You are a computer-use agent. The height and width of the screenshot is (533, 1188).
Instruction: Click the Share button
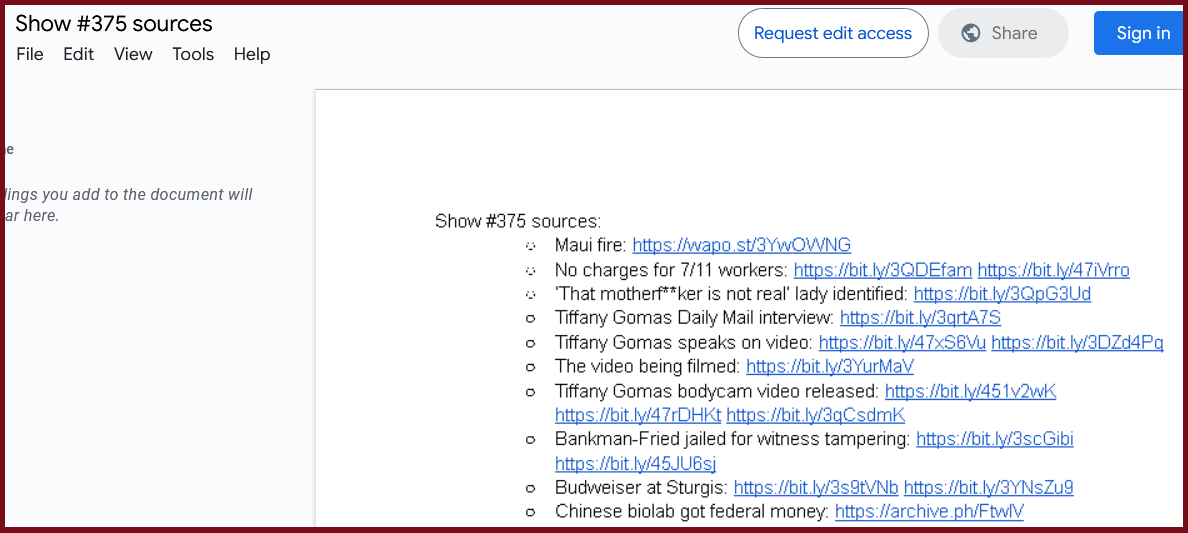tap(1003, 33)
